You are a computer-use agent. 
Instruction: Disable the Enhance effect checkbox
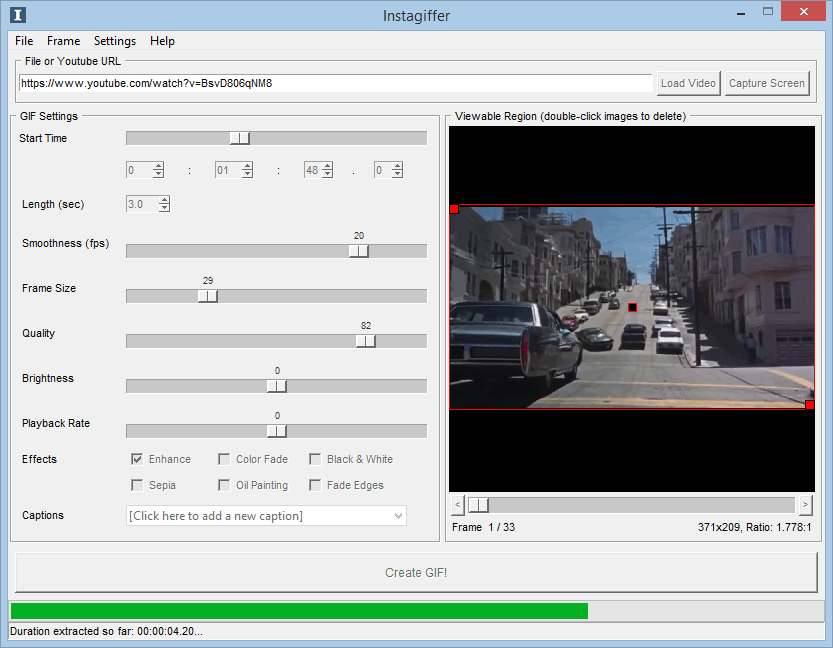[137, 460]
